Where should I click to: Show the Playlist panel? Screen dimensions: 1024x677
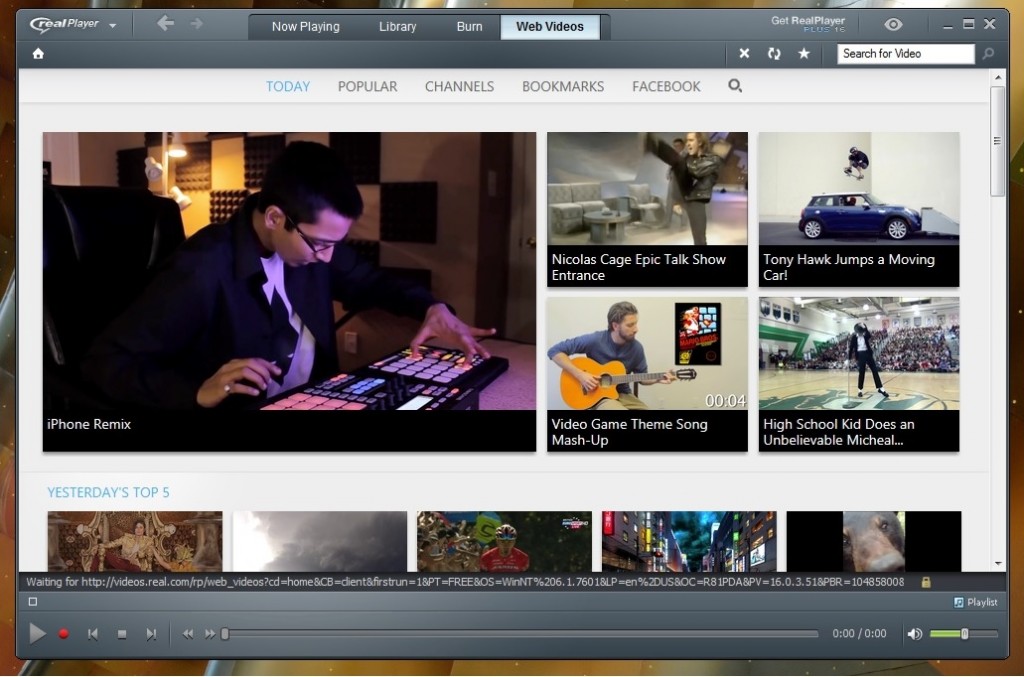pyautogui.click(x=976, y=602)
